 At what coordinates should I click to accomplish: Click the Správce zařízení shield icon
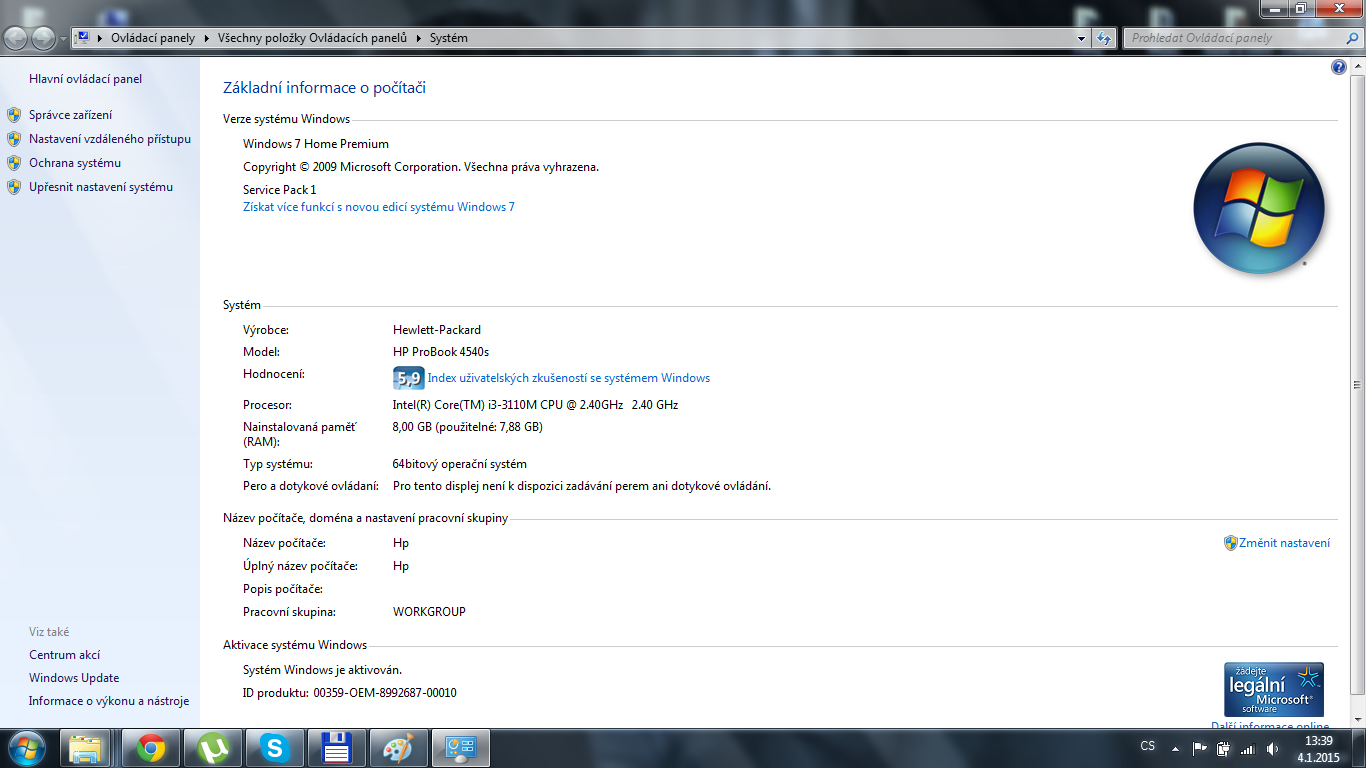click(14, 115)
